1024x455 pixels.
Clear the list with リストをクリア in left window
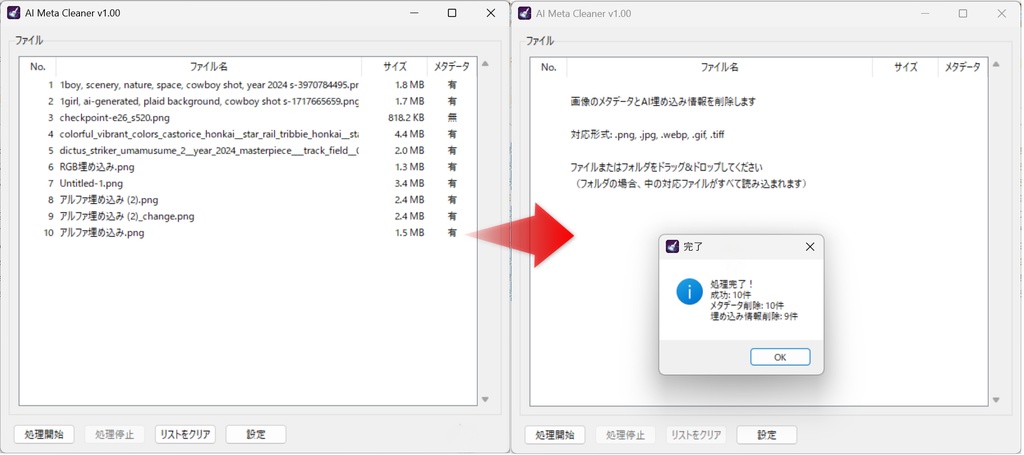tap(185, 434)
